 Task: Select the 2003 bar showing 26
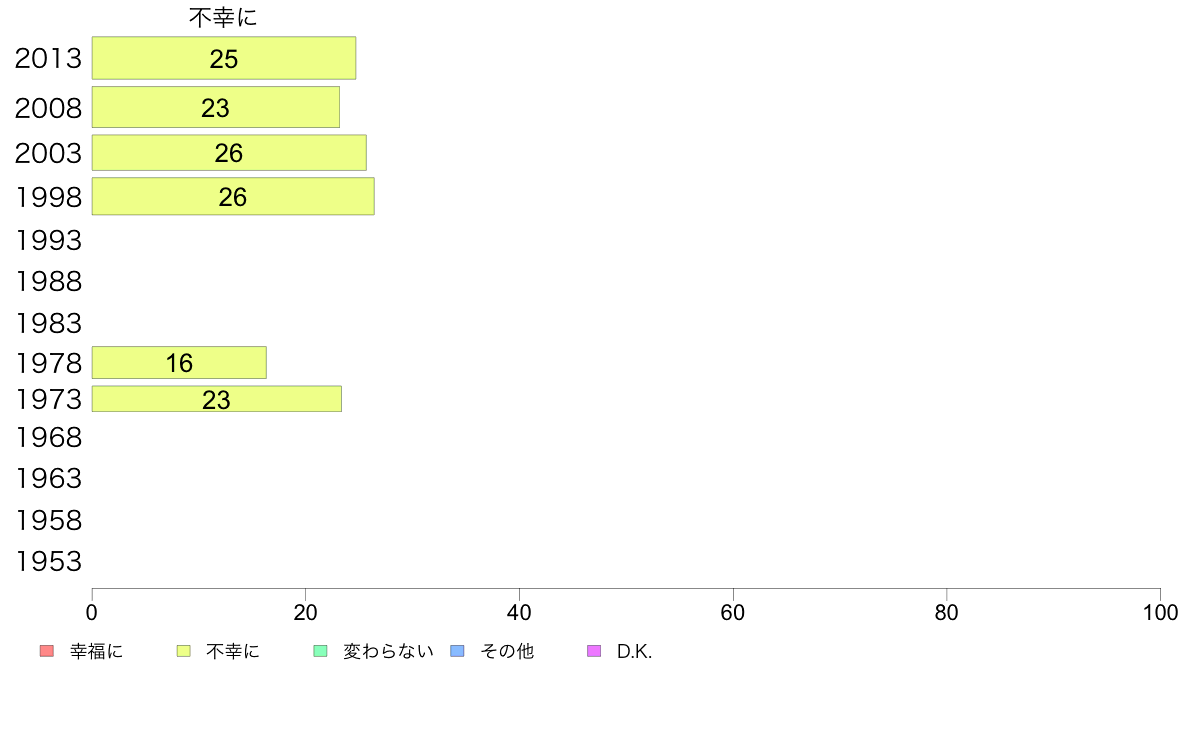tap(229, 152)
